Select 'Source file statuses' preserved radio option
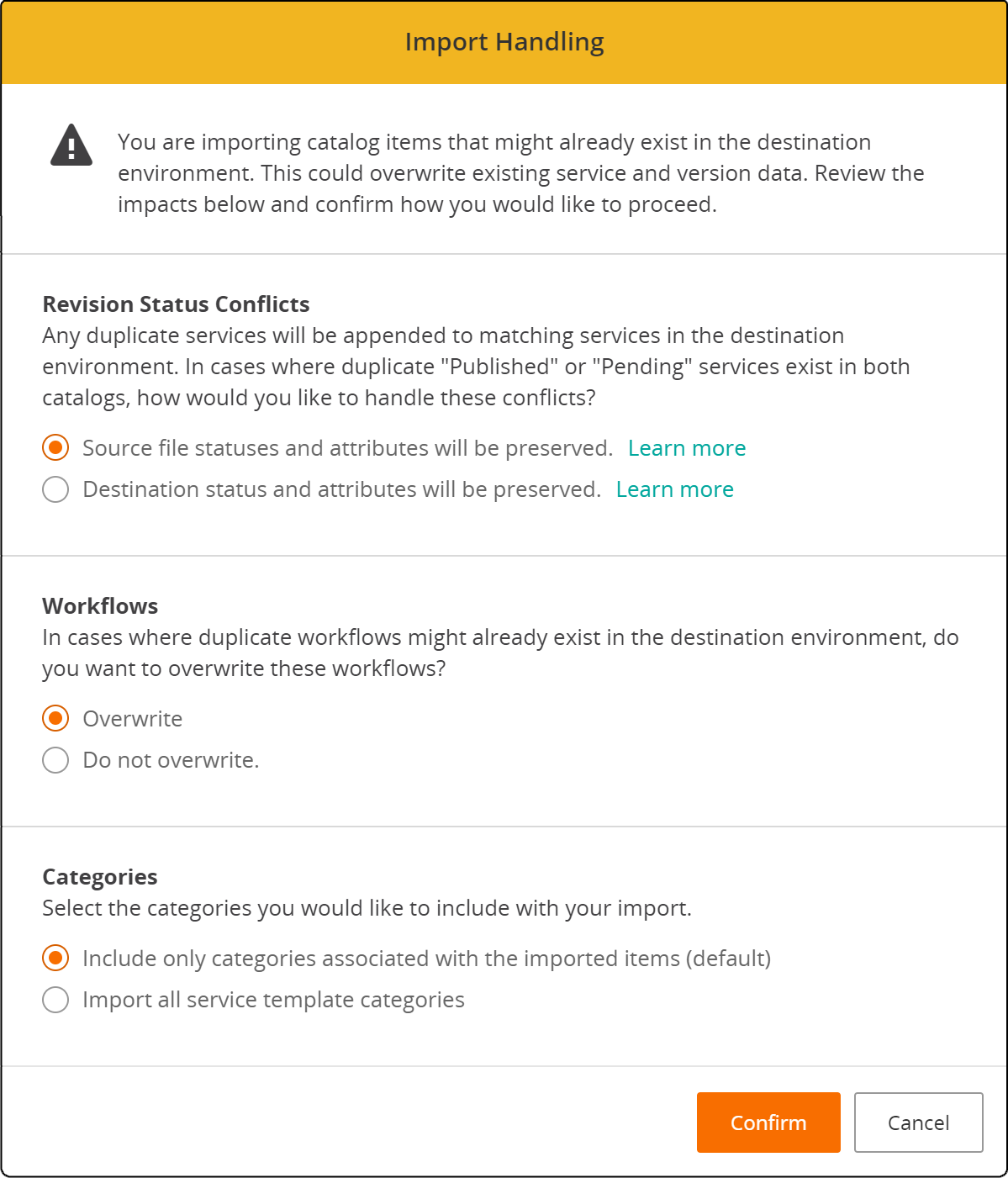The image size is (1008, 1178). point(55,448)
